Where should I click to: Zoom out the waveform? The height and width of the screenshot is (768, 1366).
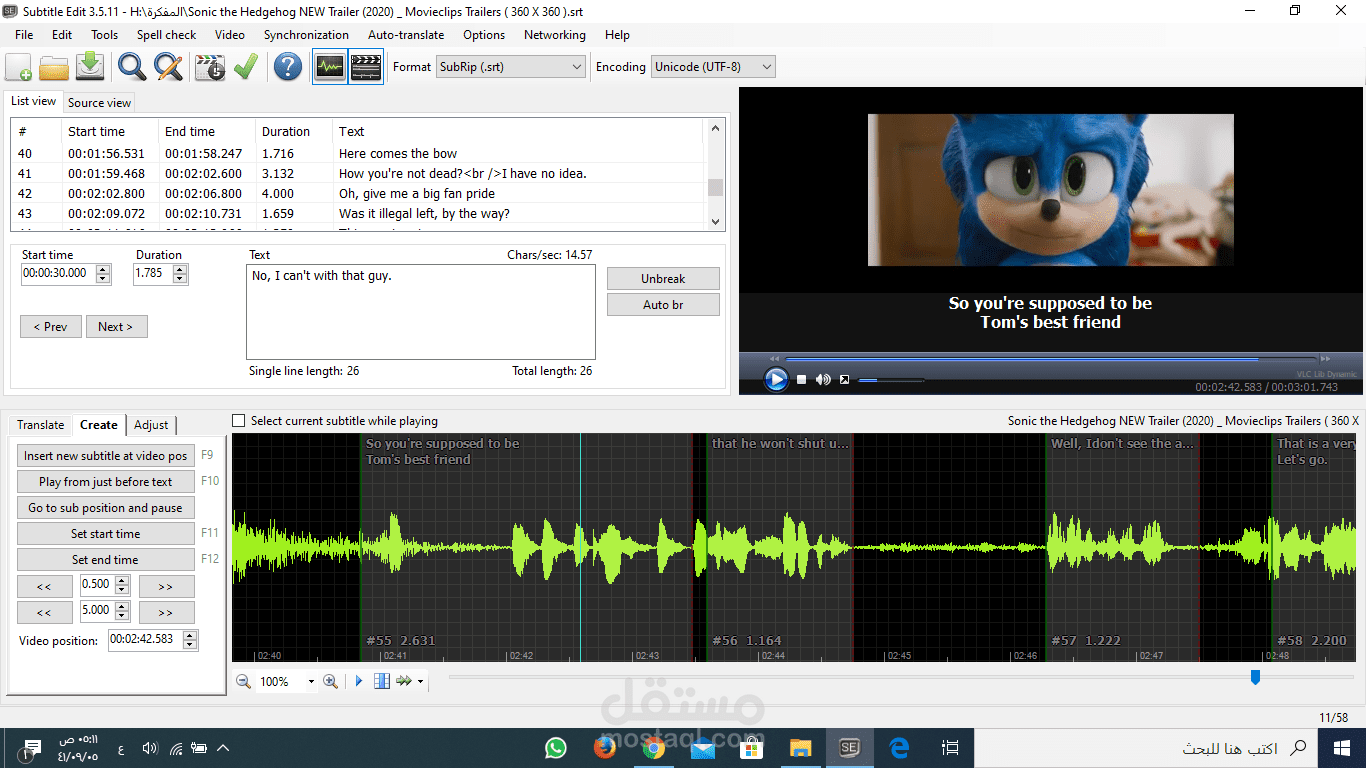click(x=243, y=681)
